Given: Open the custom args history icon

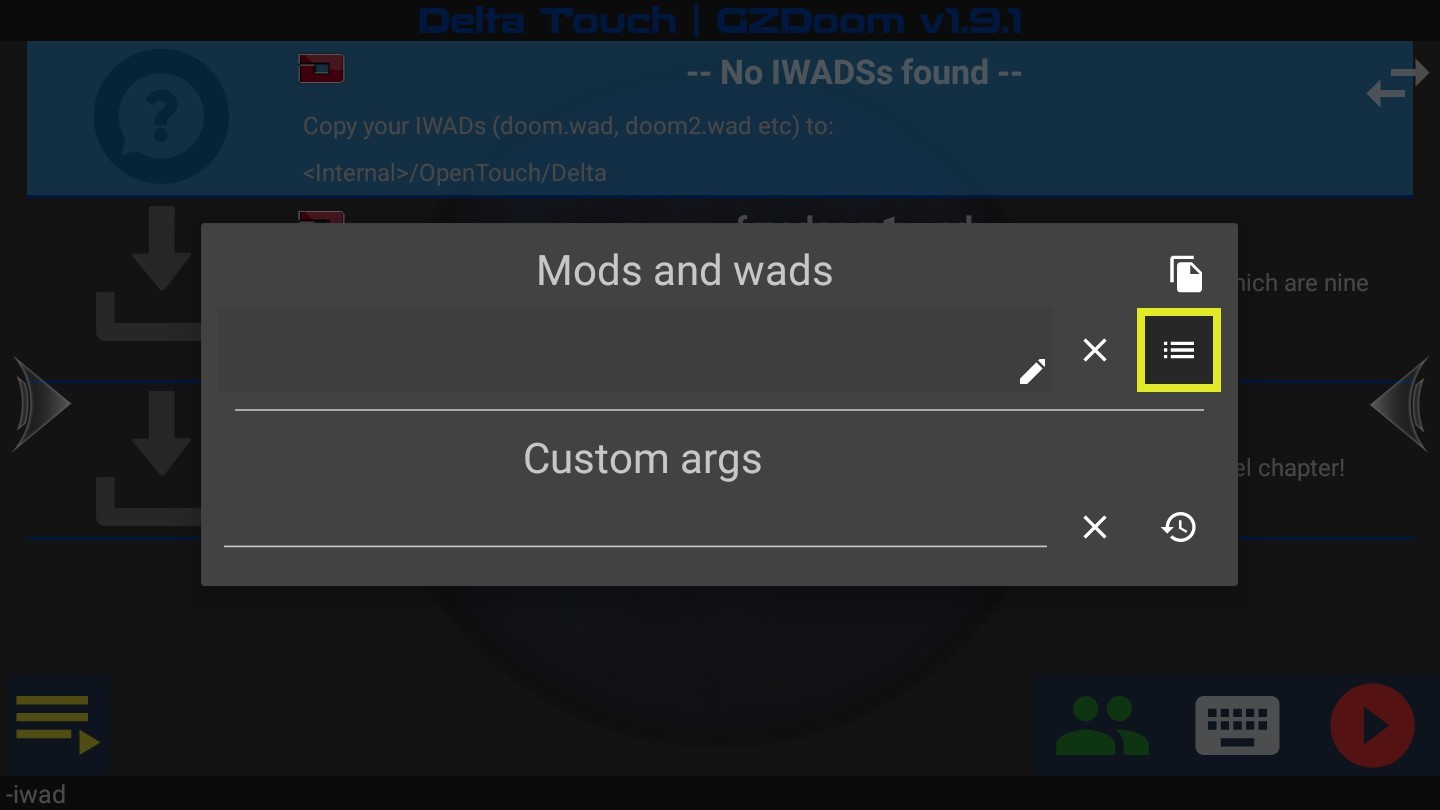Looking at the screenshot, I should point(1179,527).
